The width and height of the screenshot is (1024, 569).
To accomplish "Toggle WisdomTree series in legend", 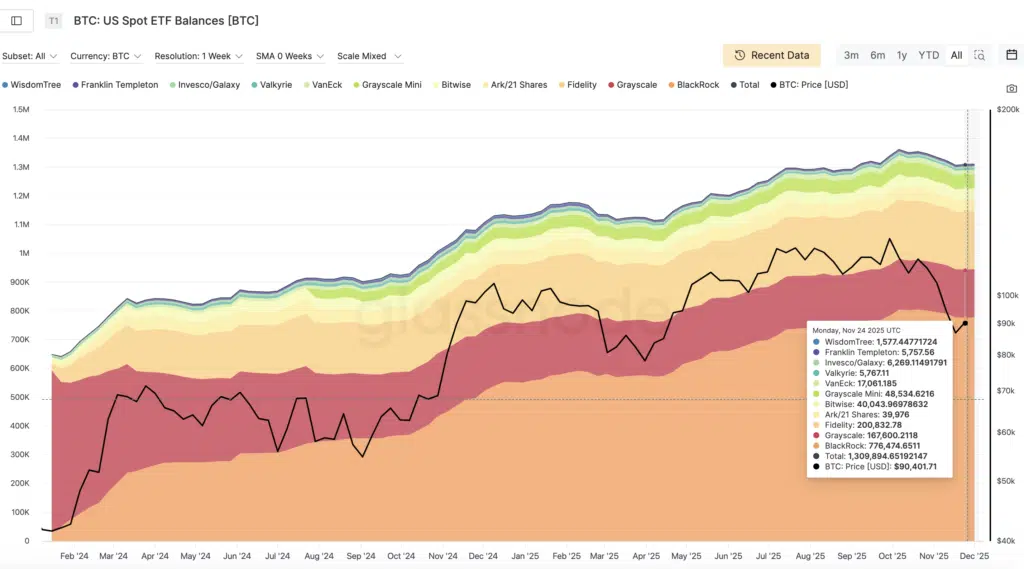I will [33, 85].
